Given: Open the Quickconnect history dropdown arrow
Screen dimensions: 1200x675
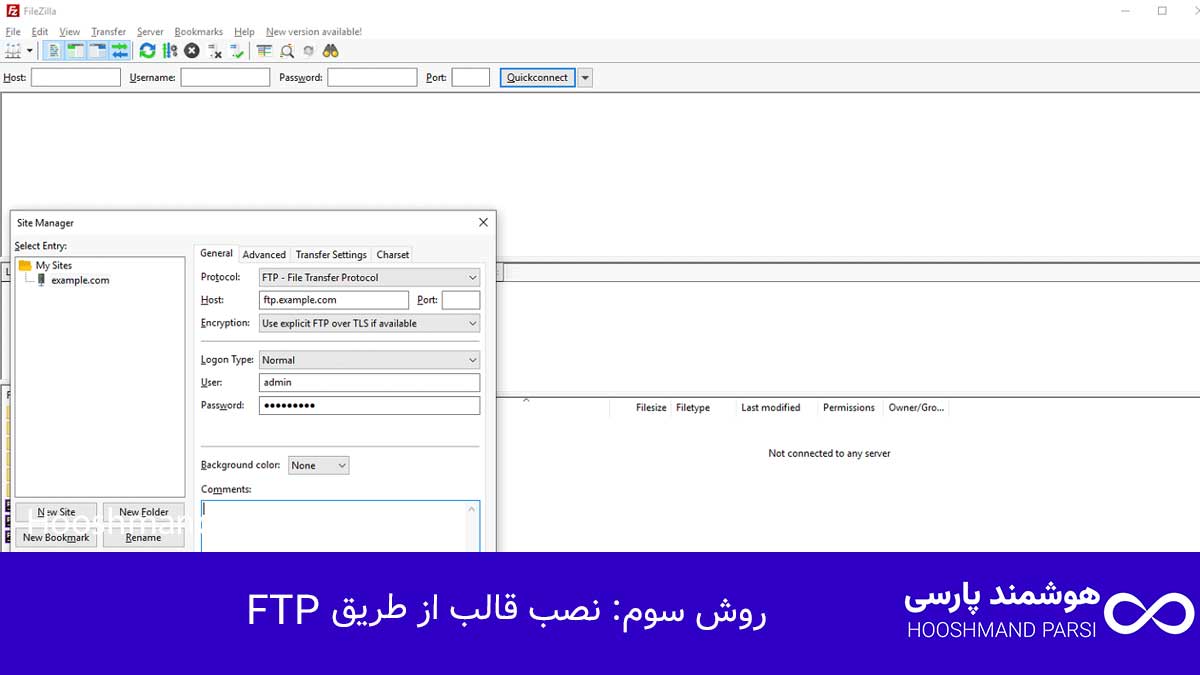Looking at the screenshot, I should [x=585, y=77].
